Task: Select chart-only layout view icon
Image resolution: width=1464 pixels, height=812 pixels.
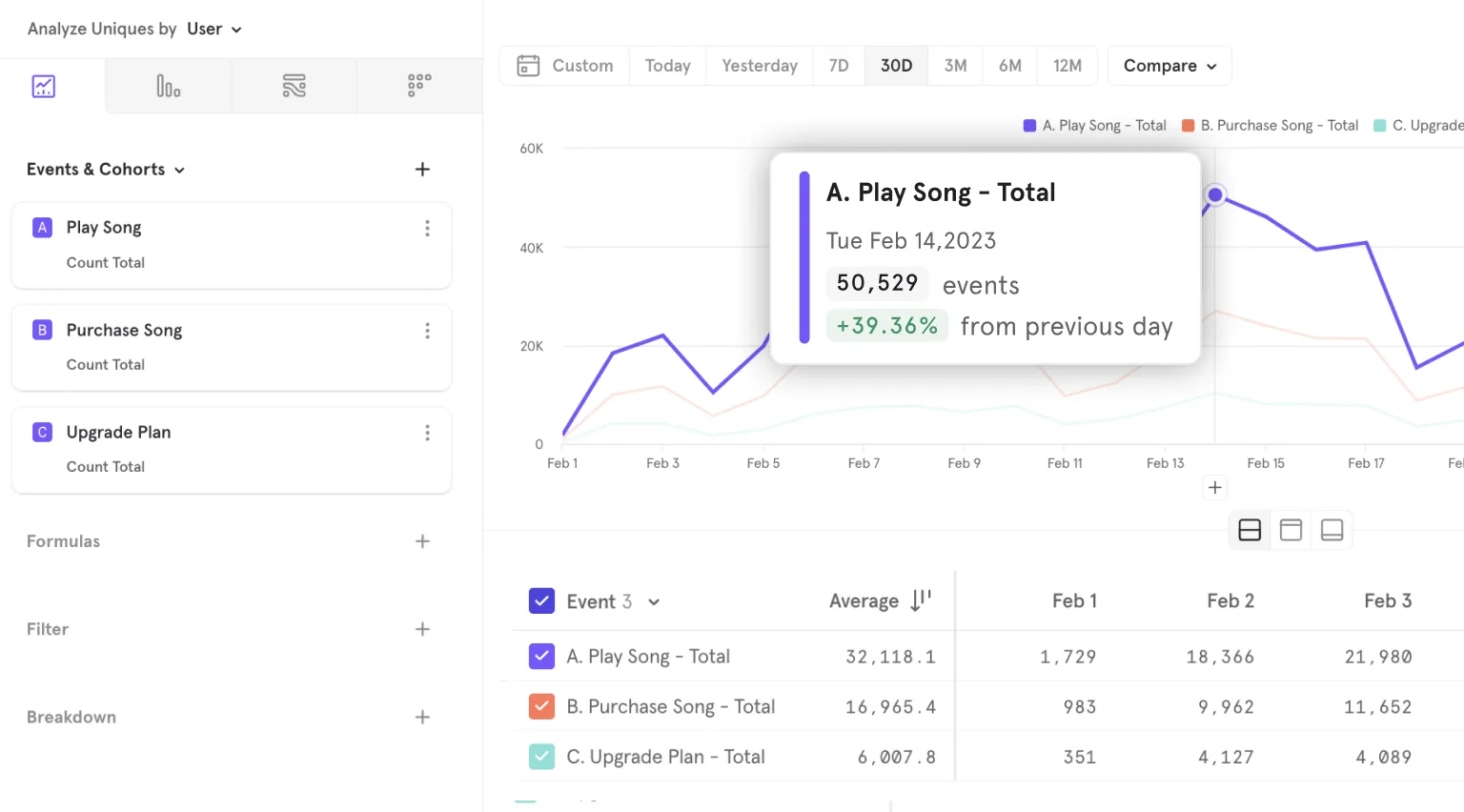Action: (1291, 530)
